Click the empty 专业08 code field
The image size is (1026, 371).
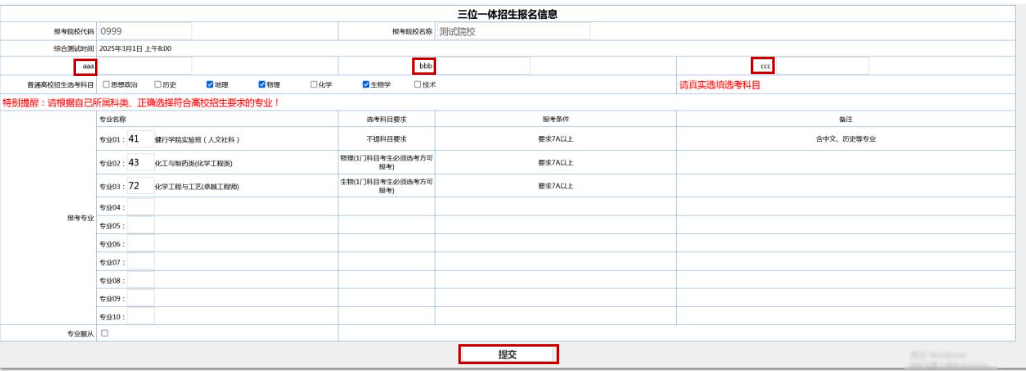(x=141, y=280)
